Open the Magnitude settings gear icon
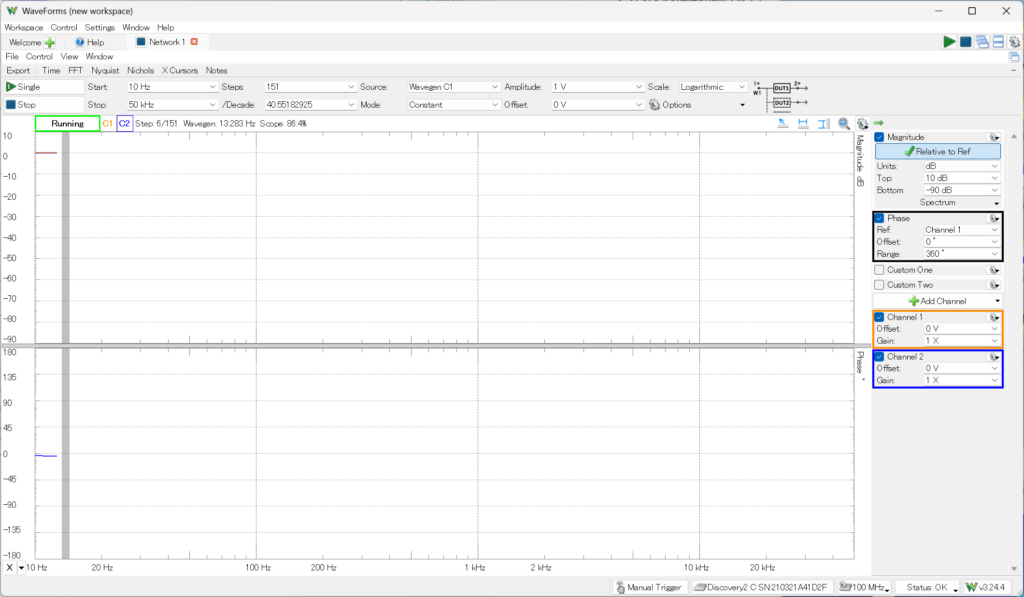This screenshot has width=1024, height=597. 993,137
